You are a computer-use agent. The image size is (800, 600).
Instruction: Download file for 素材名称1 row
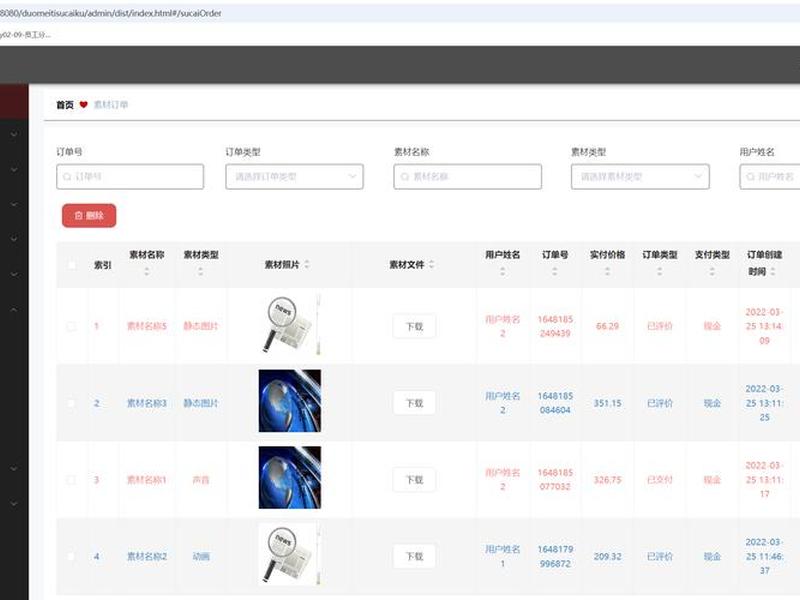click(414, 480)
